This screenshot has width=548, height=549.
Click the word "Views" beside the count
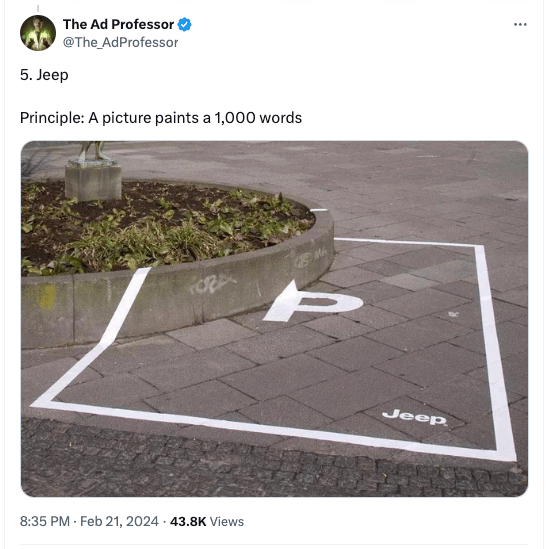click(x=227, y=521)
